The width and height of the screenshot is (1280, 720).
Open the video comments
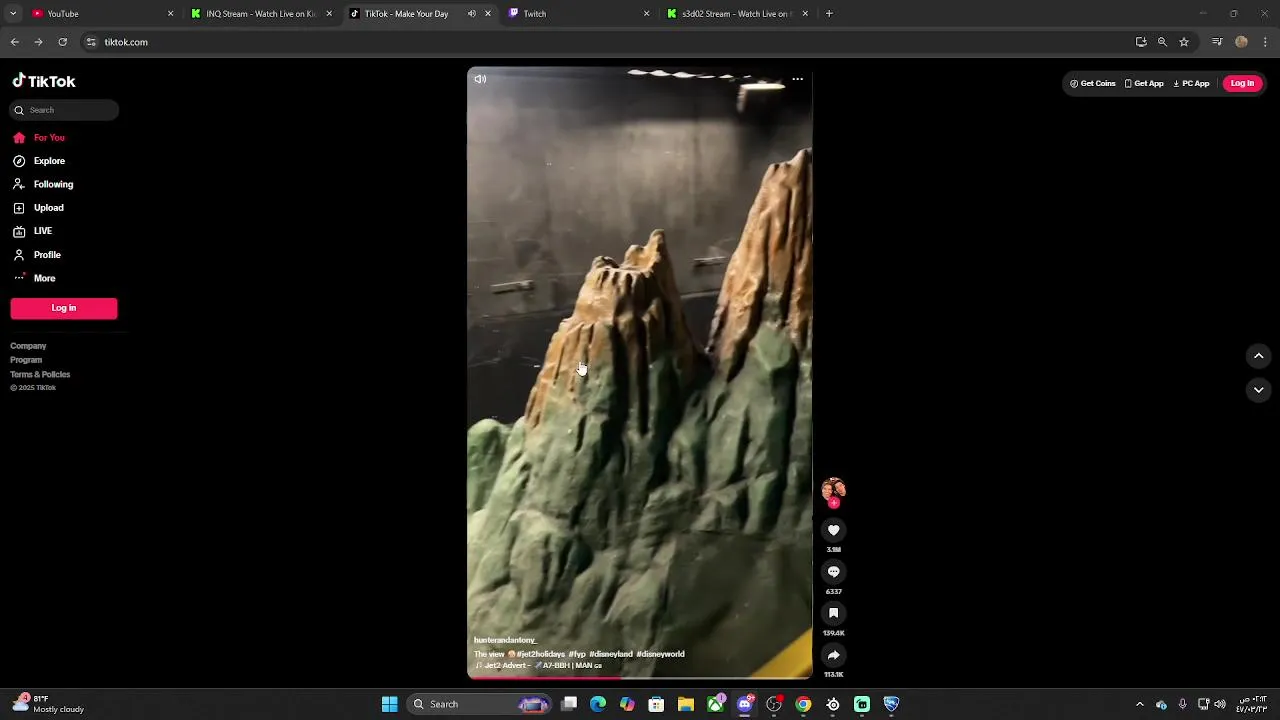(833, 572)
